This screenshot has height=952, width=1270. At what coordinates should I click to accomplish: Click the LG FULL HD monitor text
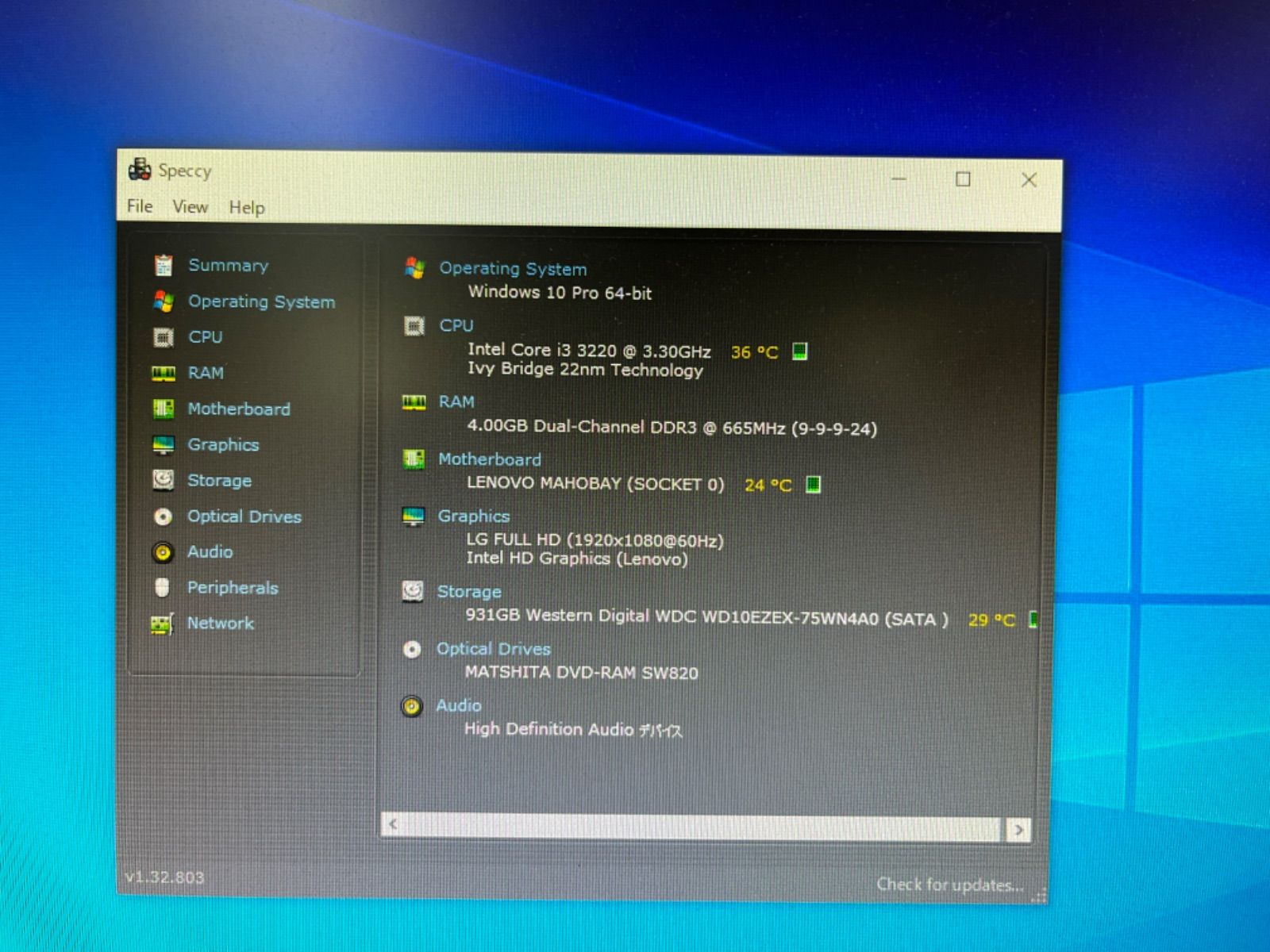click(x=595, y=540)
